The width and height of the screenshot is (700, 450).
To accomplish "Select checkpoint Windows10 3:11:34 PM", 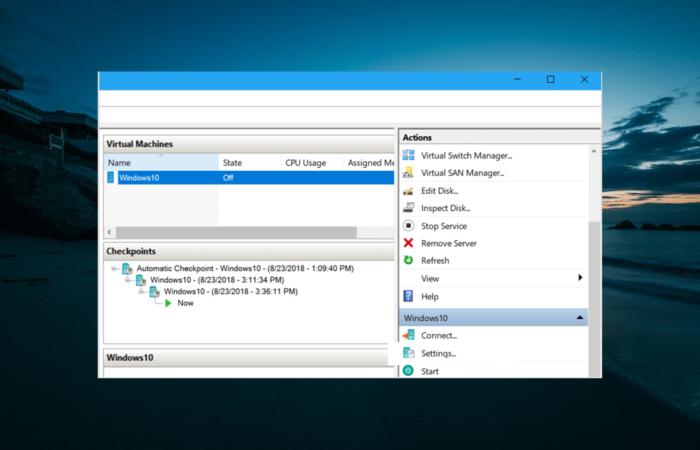I will click(217, 280).
